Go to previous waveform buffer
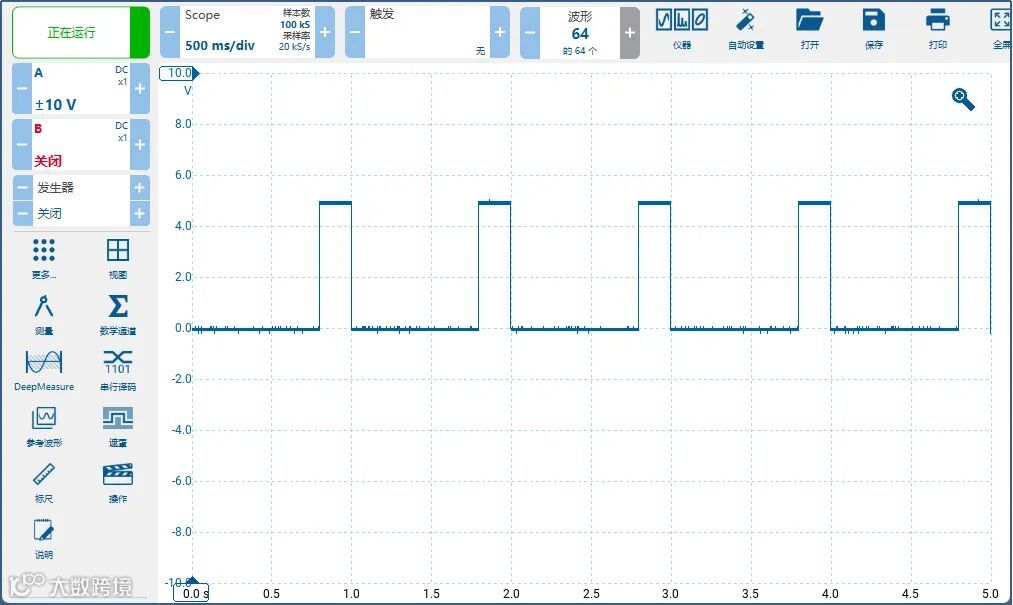The image size is (1013, 605). coord(530,32)
